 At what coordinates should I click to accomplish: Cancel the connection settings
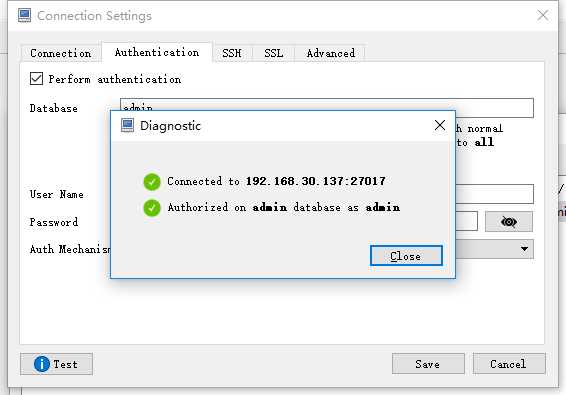pos(509,364)
